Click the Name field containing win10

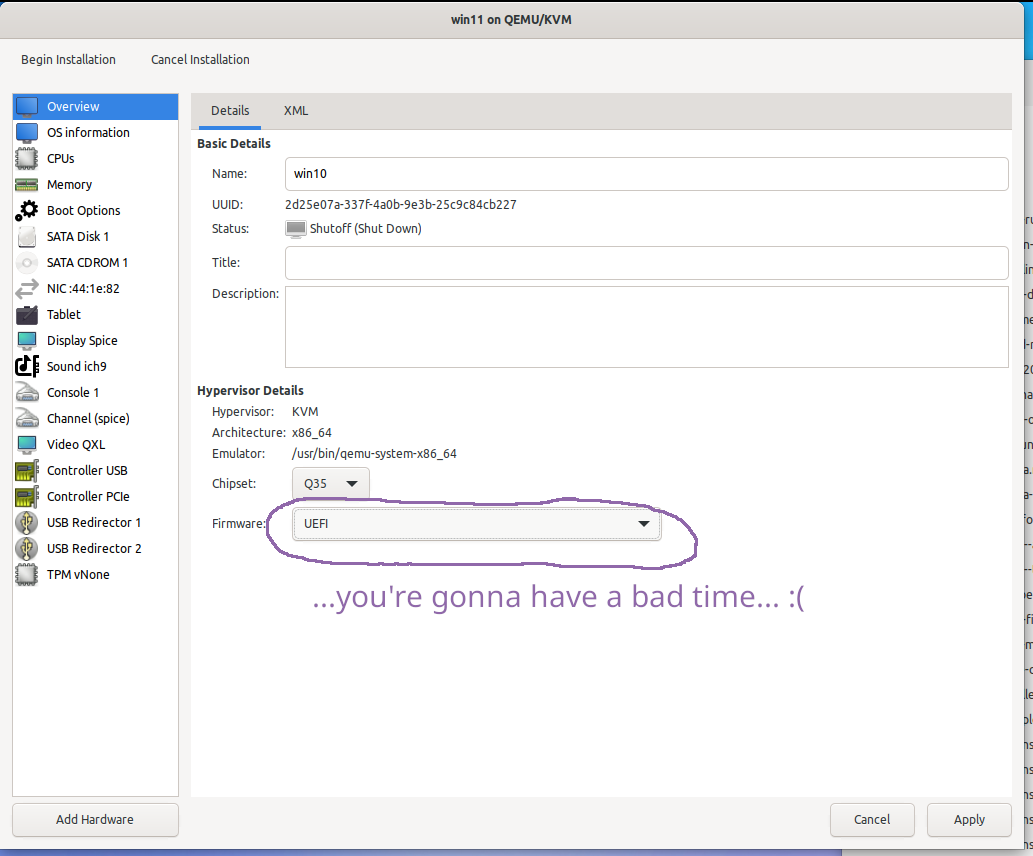(x=646, y=174)
